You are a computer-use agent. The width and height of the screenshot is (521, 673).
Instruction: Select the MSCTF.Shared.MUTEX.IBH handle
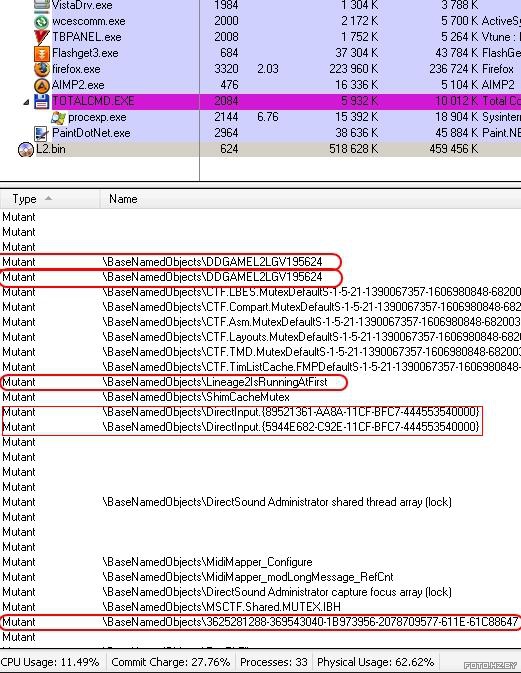point(221,607)
